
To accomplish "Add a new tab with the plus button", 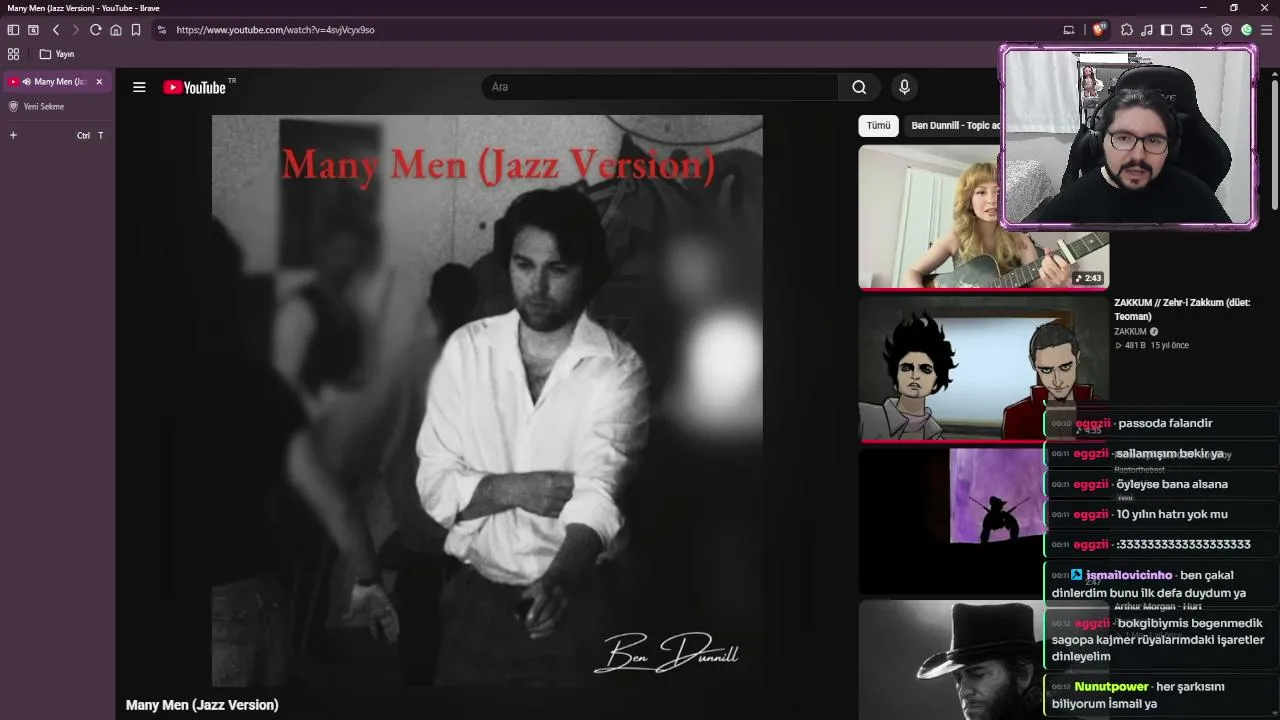I will [x=13, y=135].
